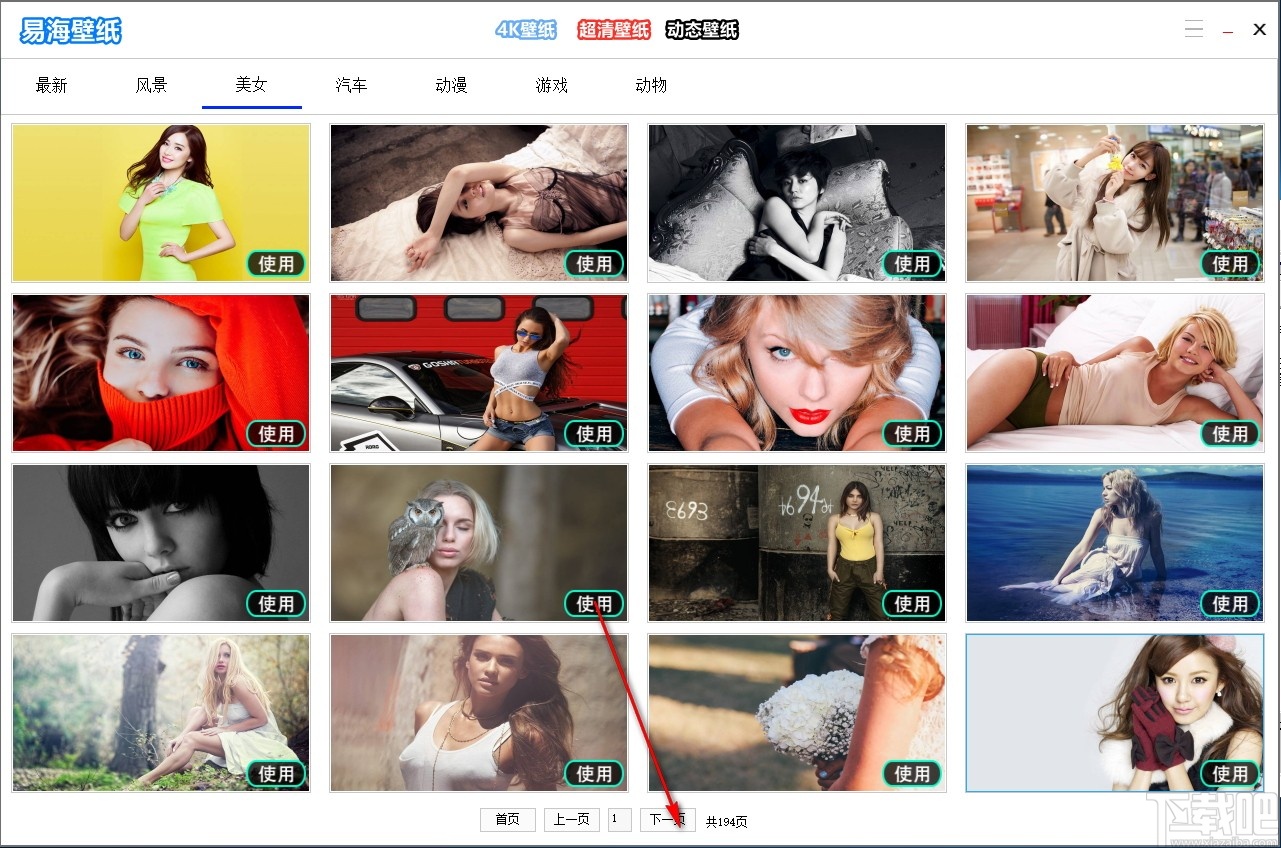Click the 易海壁纸 logo
The width and height of the screenshot is (1281, 848).
pos(68,31)
